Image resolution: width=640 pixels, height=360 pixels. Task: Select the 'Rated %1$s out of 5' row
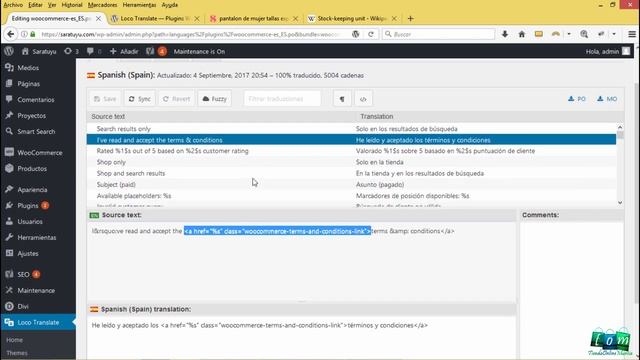click(351, 151)
